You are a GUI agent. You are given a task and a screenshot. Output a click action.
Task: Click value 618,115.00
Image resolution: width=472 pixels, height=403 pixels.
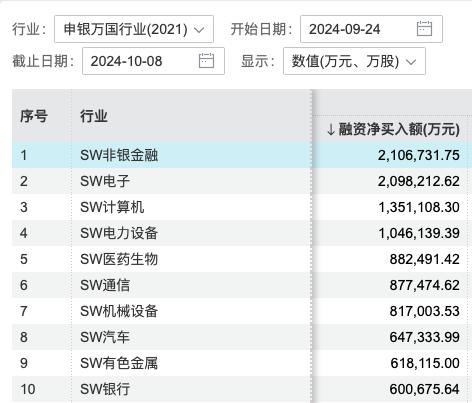[425, 363]
